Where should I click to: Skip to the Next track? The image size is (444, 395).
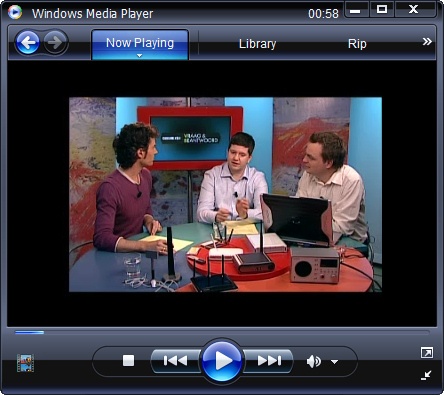269,361
